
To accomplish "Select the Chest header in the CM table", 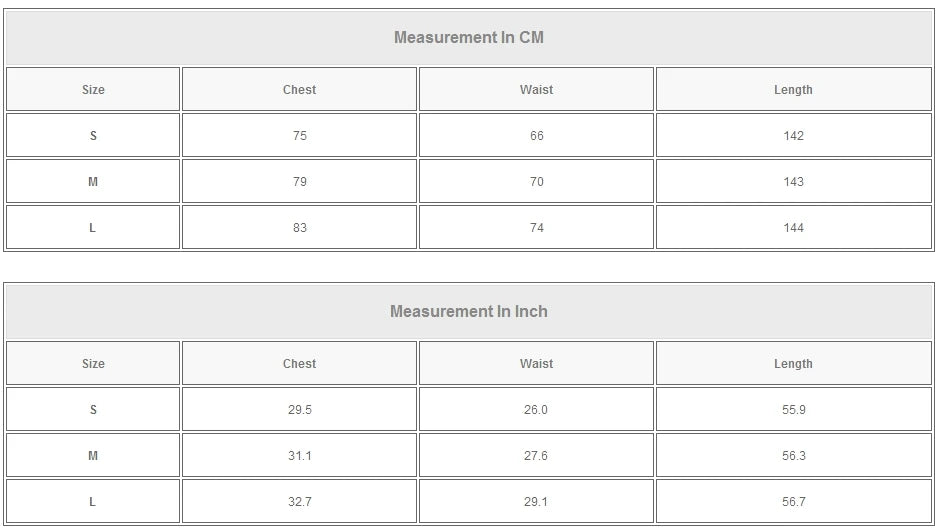I will [299, 90].
